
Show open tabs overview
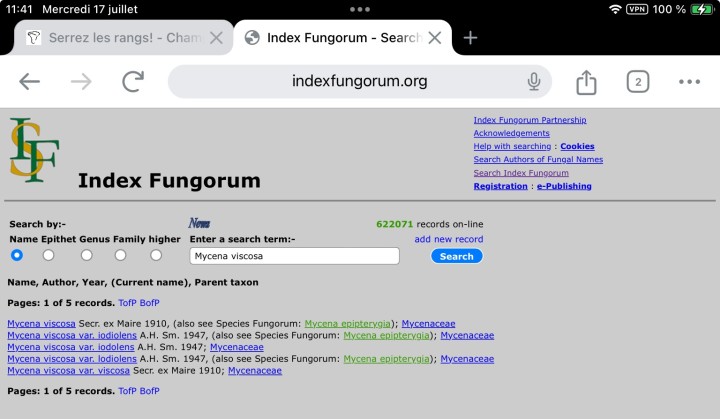(638, 82)
